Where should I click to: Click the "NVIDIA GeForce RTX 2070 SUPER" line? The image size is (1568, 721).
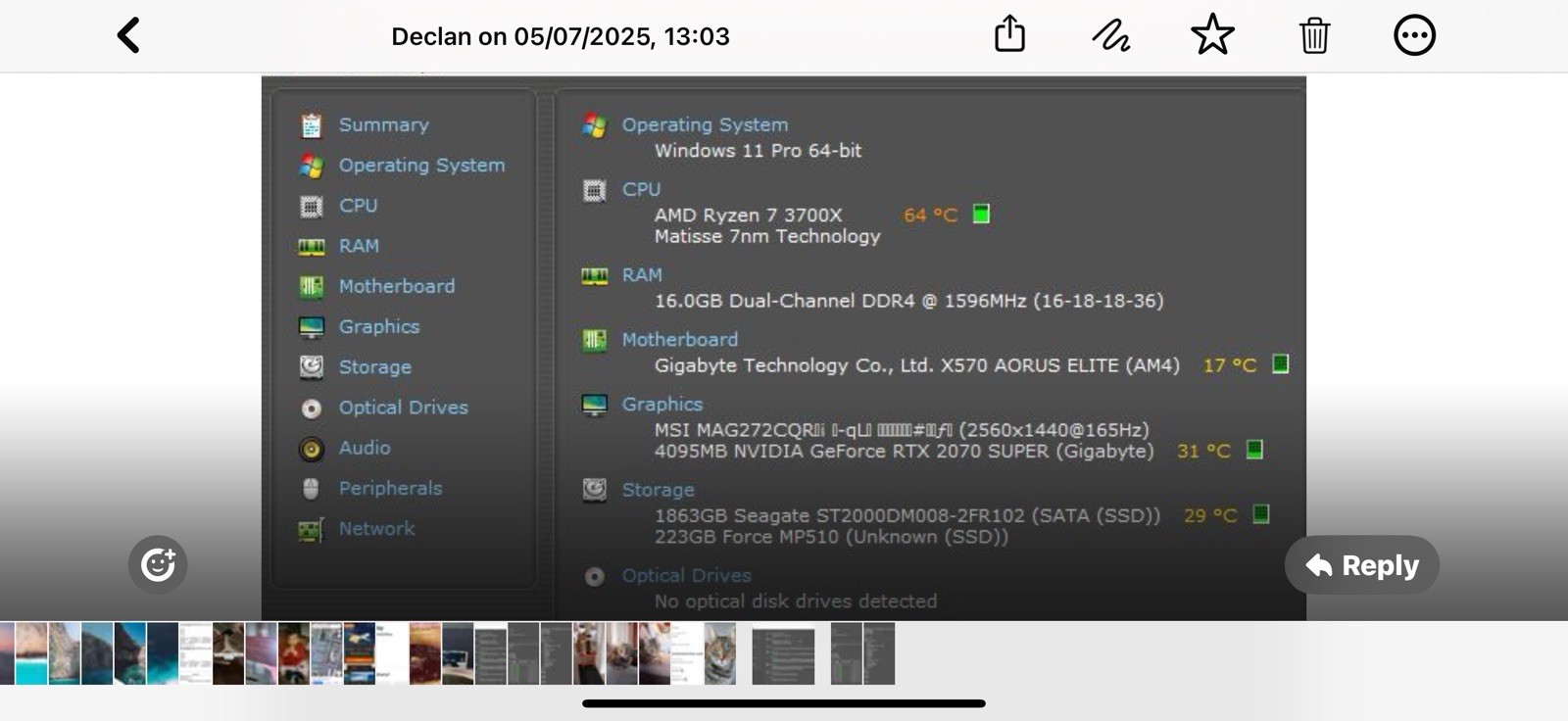coord(904,452)
